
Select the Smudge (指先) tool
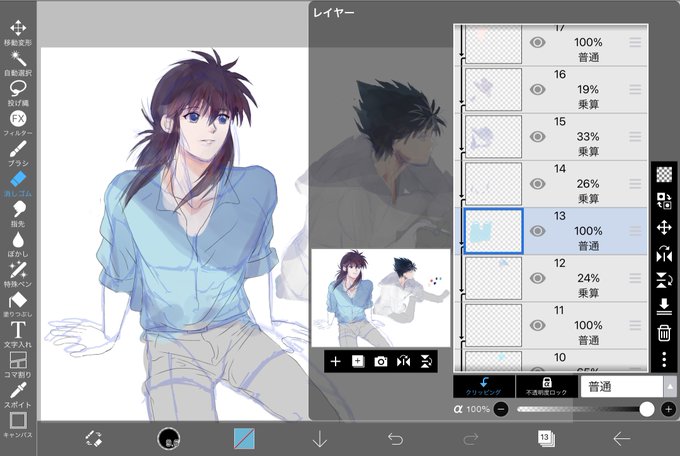point(18,214)
